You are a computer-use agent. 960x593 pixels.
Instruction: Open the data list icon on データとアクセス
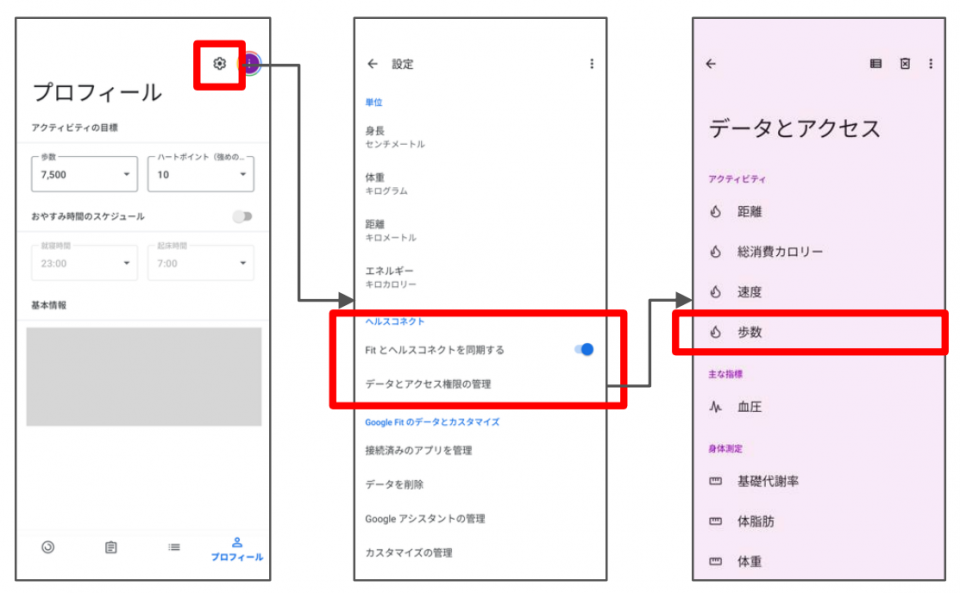click(876, 64)
